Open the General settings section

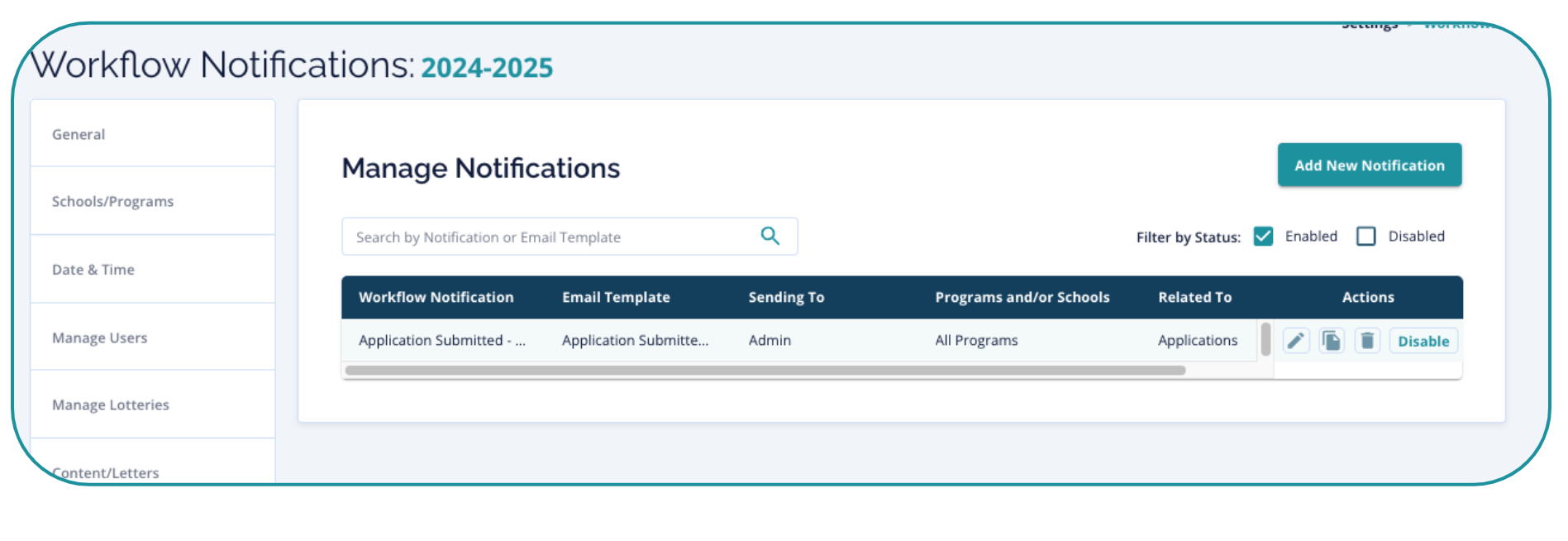pyautogui.click(x=79, y=134)
